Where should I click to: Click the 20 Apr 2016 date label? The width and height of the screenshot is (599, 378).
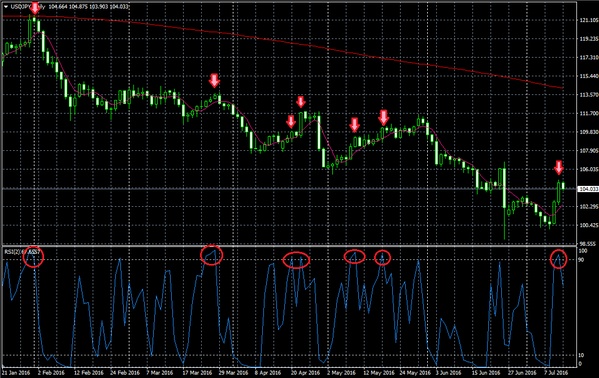pos(305,372)
